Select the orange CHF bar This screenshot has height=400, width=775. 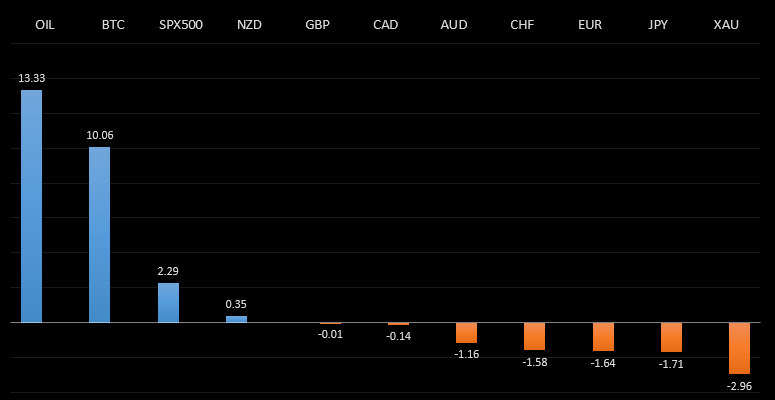pyautogui.click(x=535, y=336)
